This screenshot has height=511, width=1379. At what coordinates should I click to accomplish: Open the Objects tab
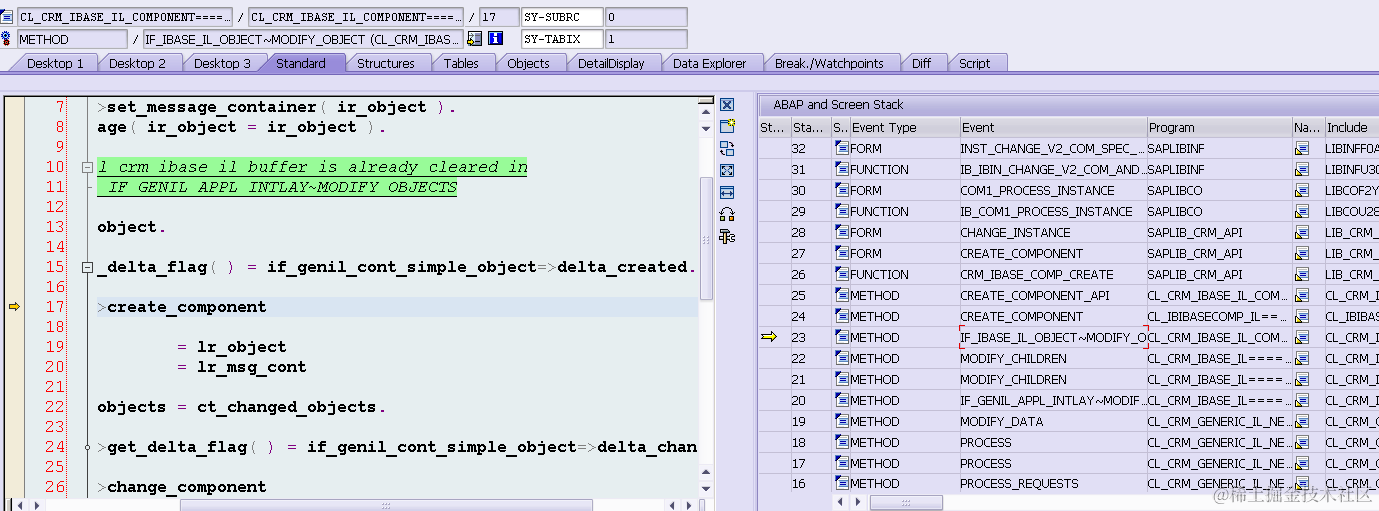[528, 63]
